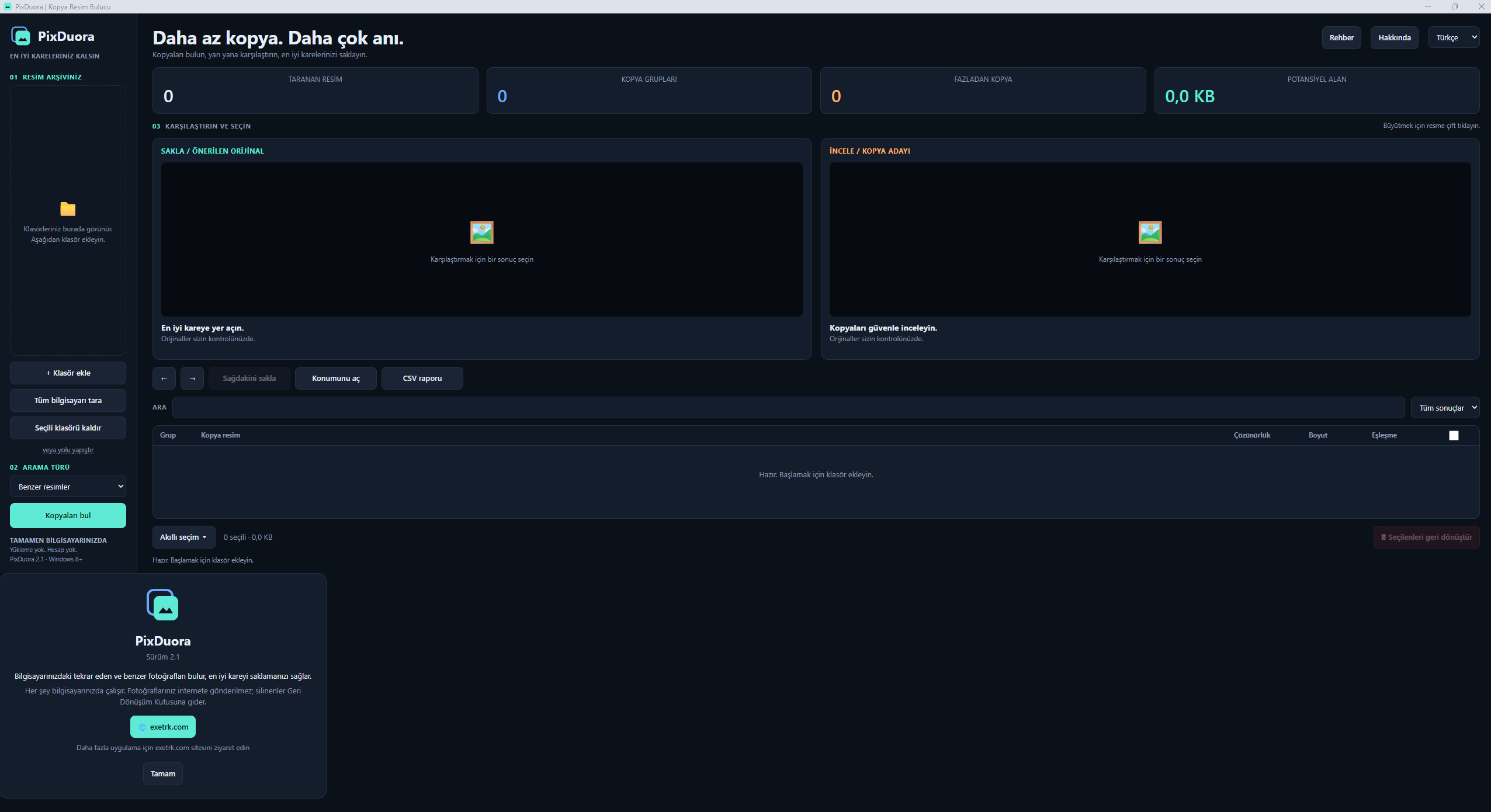Open the Rehber guide
Image resolution: width=1491 pixels, height=812 pixels.
(1341, 37)
